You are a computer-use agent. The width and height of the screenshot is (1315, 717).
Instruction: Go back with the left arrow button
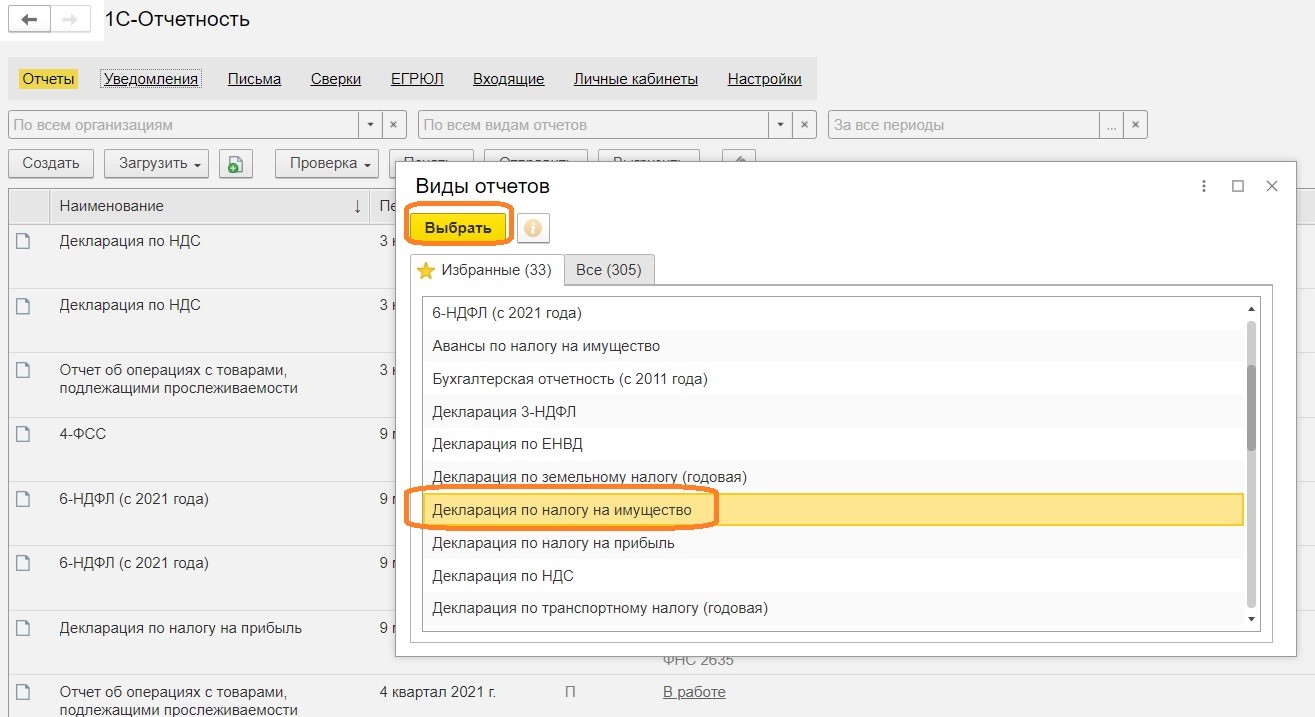[x=29, y=20]
